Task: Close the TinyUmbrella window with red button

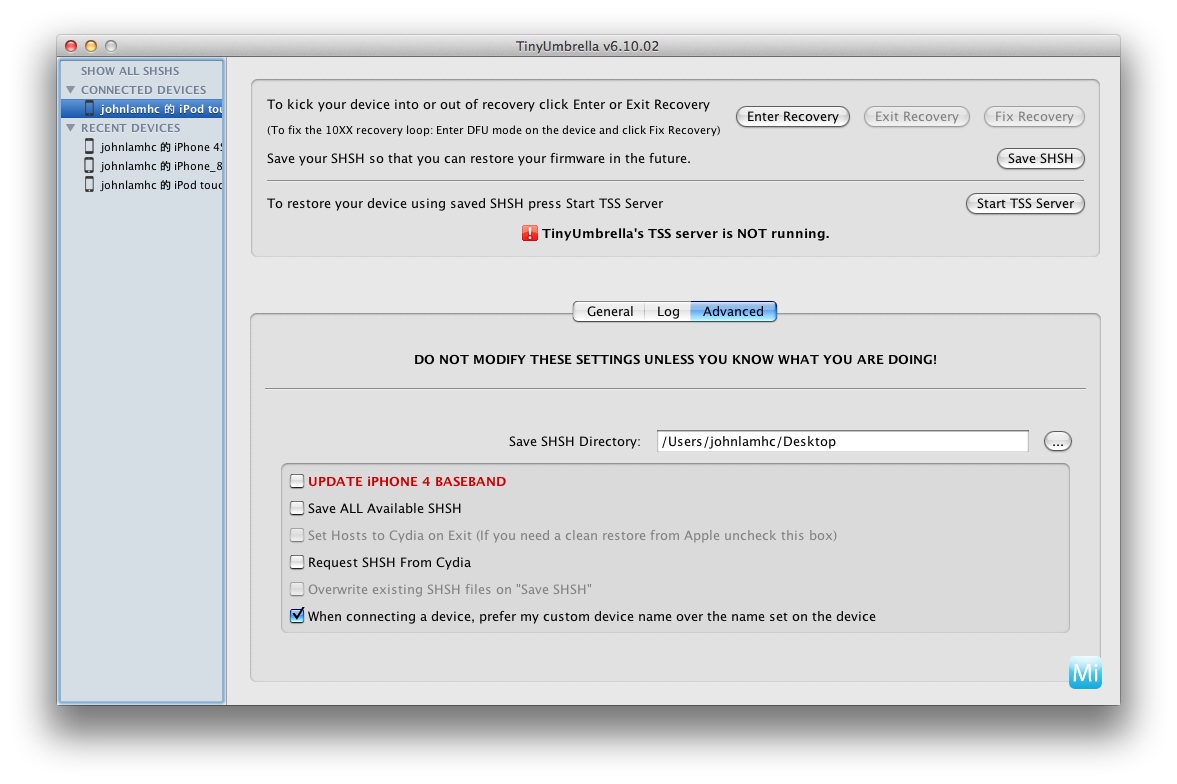Action: (71, 46)
